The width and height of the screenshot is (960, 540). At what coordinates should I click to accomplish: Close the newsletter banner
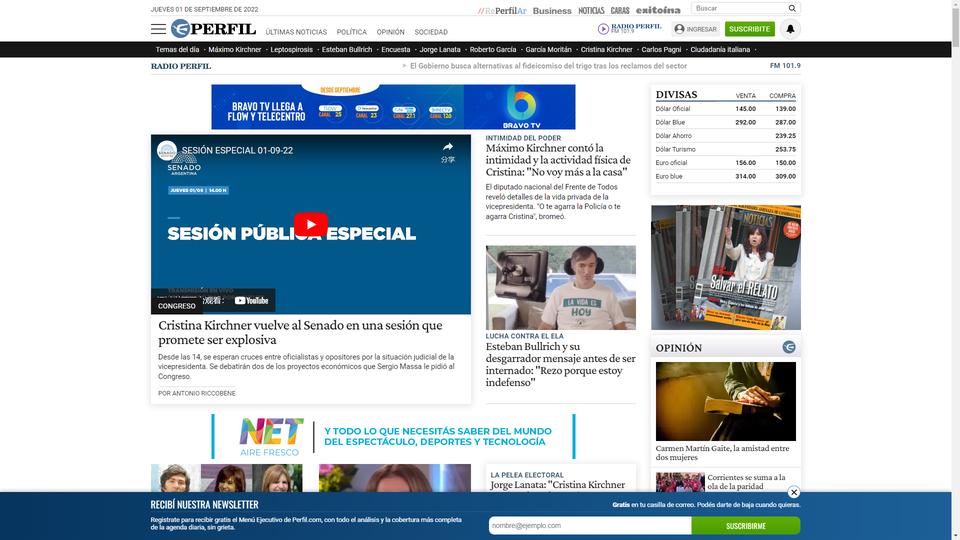point(793,492)
